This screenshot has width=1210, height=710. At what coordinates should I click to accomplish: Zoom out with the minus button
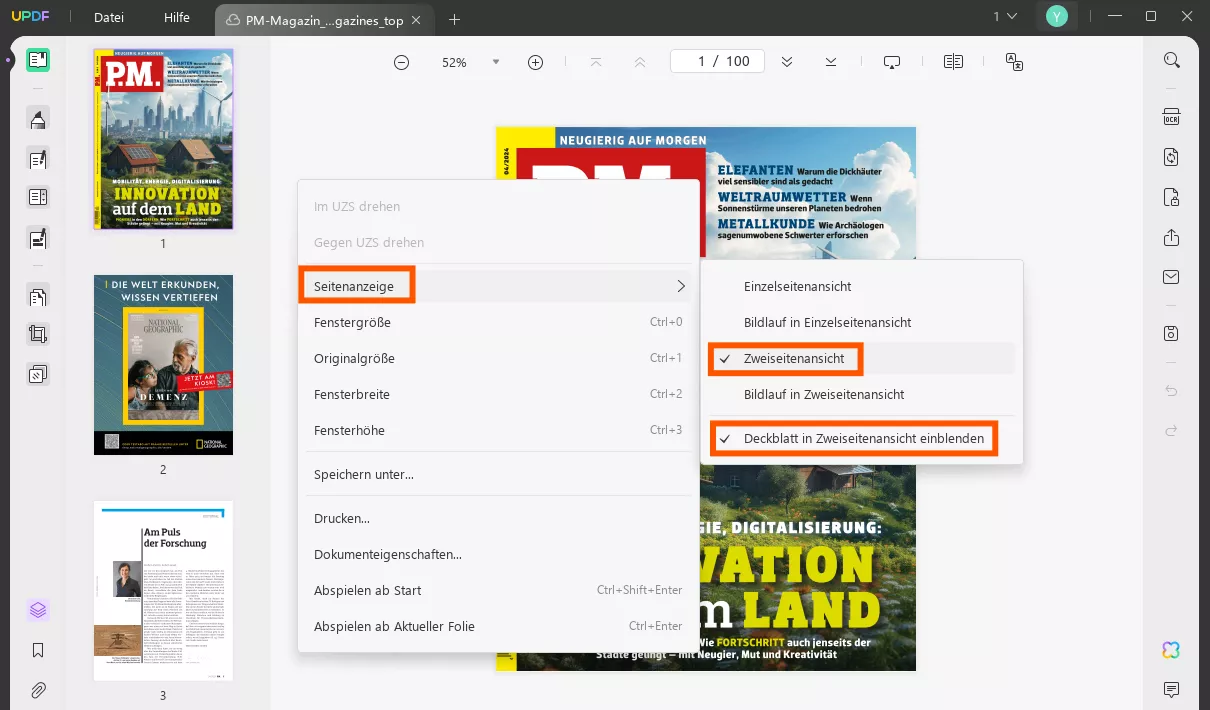[401, 62]
